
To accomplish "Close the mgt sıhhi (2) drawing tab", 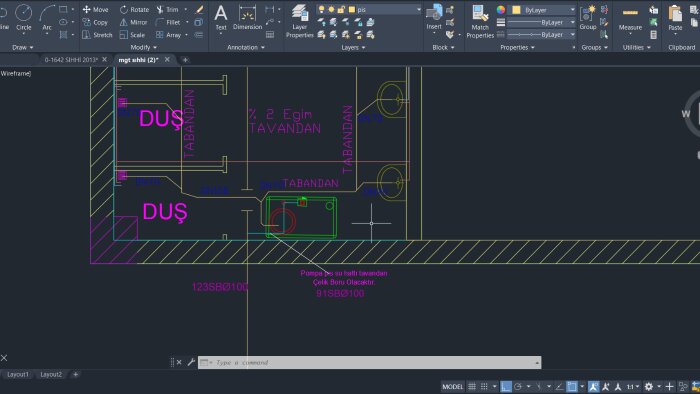I will tap(167, 59).
